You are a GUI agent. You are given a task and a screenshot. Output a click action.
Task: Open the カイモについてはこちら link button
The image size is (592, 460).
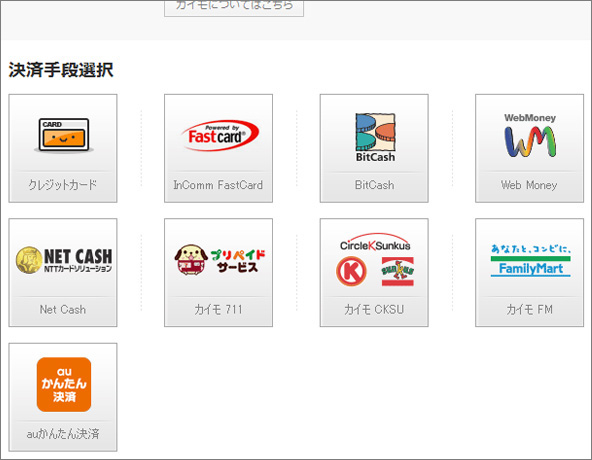pyautogui.click(x=234, y=8)
